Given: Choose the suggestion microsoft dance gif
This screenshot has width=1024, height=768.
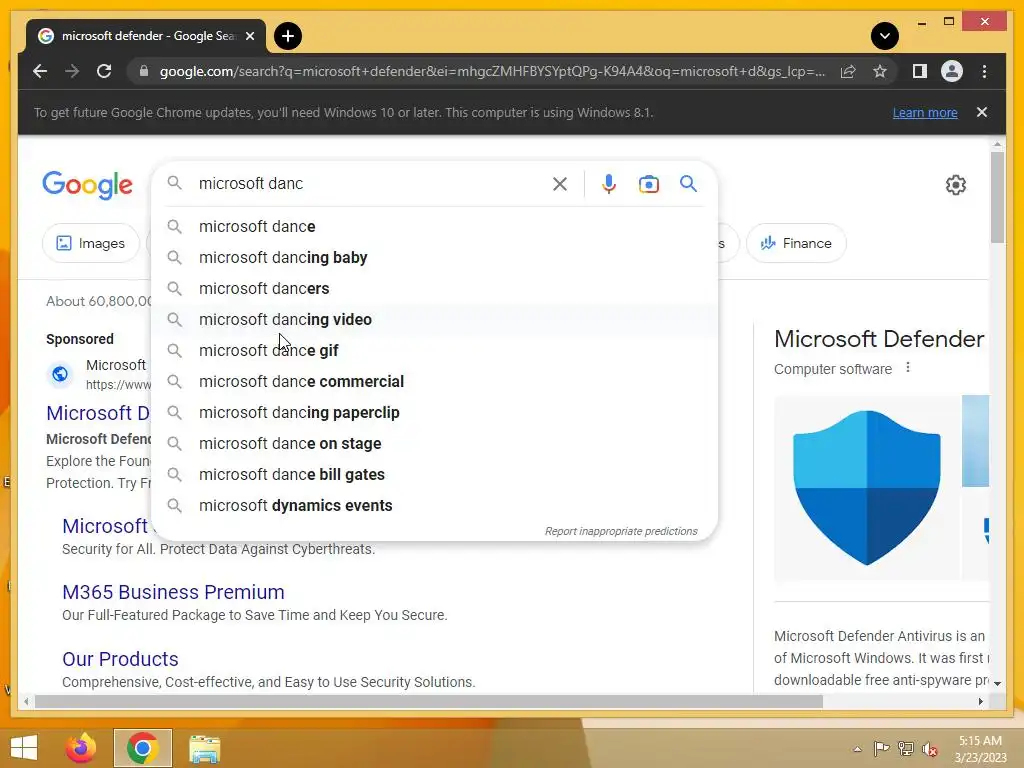Looking at the screenshot, I should coord(434,351).
